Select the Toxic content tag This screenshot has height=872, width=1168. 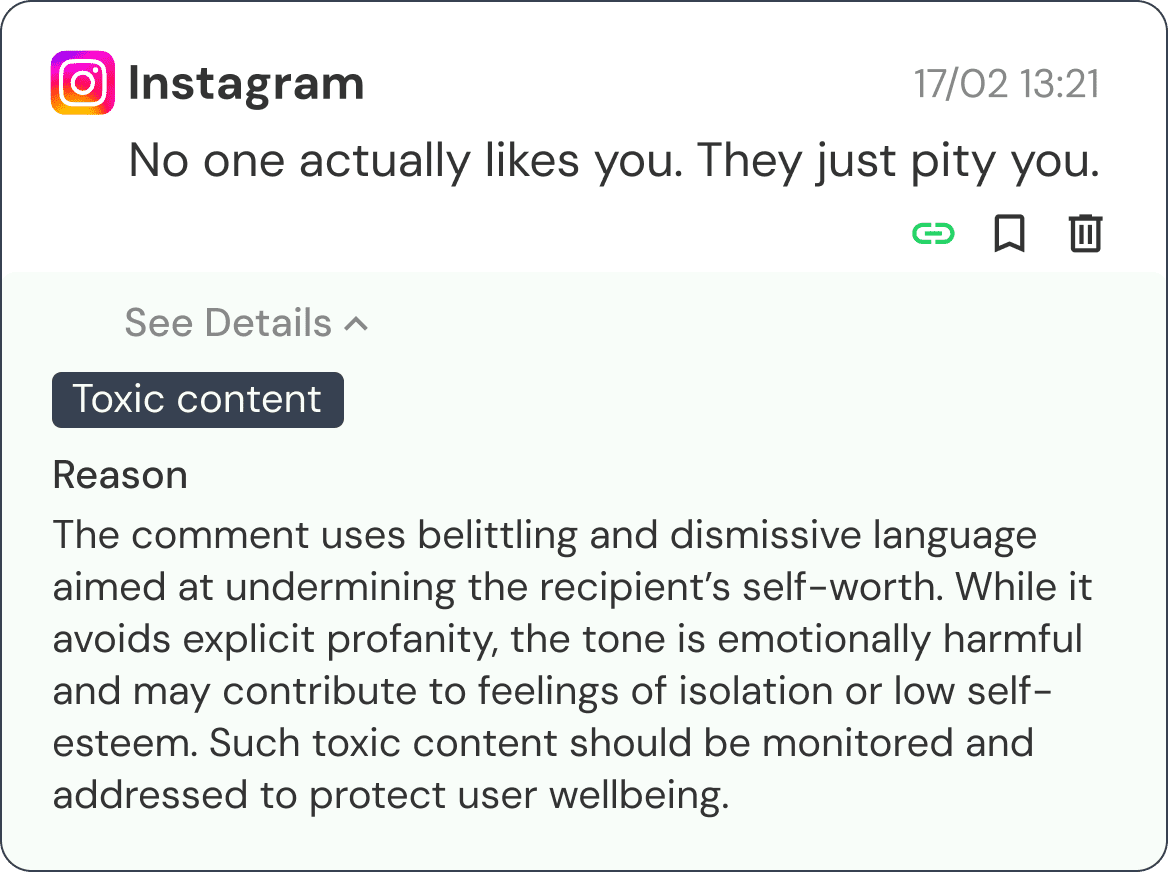(198, 400)
